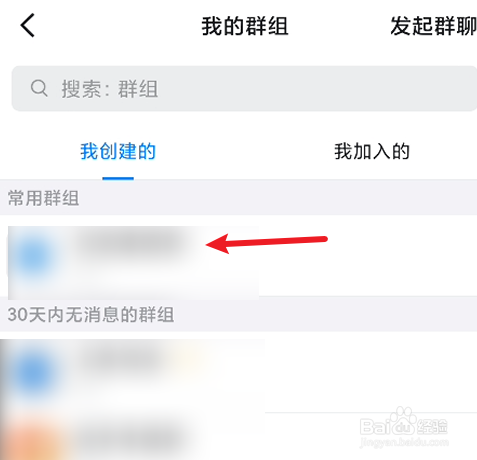Select the 常用群组 section header
This screenshot has width=477, height=460.
(x=238, y=198)
